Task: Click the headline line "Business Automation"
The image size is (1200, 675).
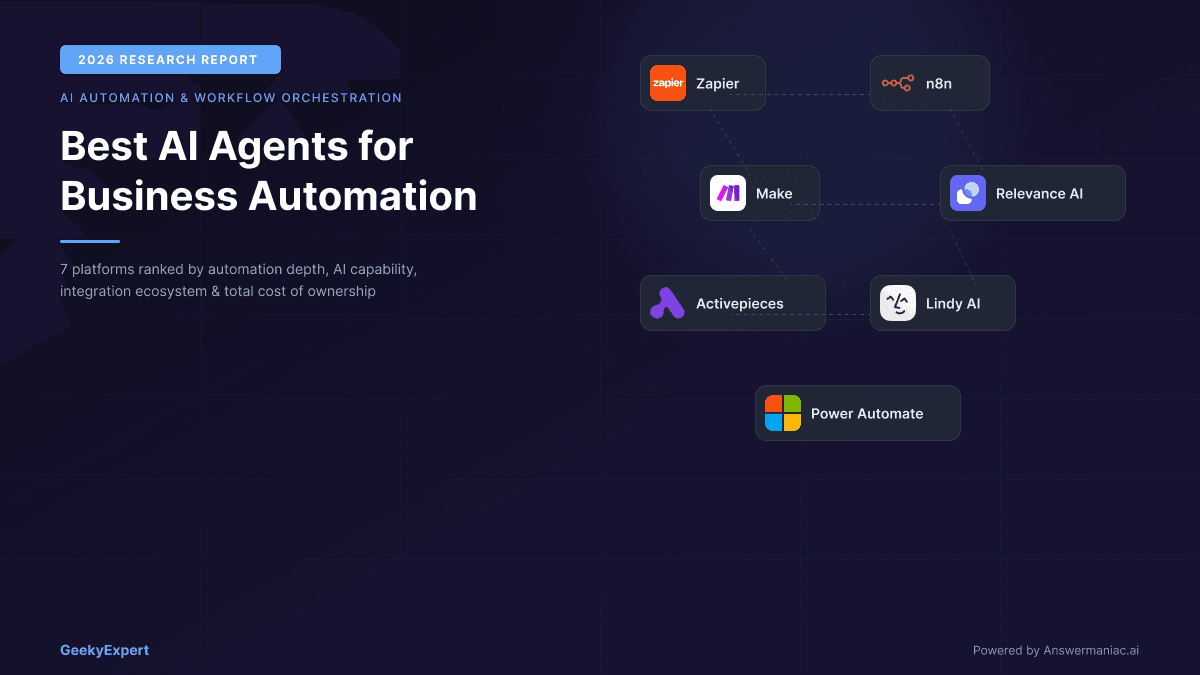Action: pyautogui.click(x=269, y=195)
